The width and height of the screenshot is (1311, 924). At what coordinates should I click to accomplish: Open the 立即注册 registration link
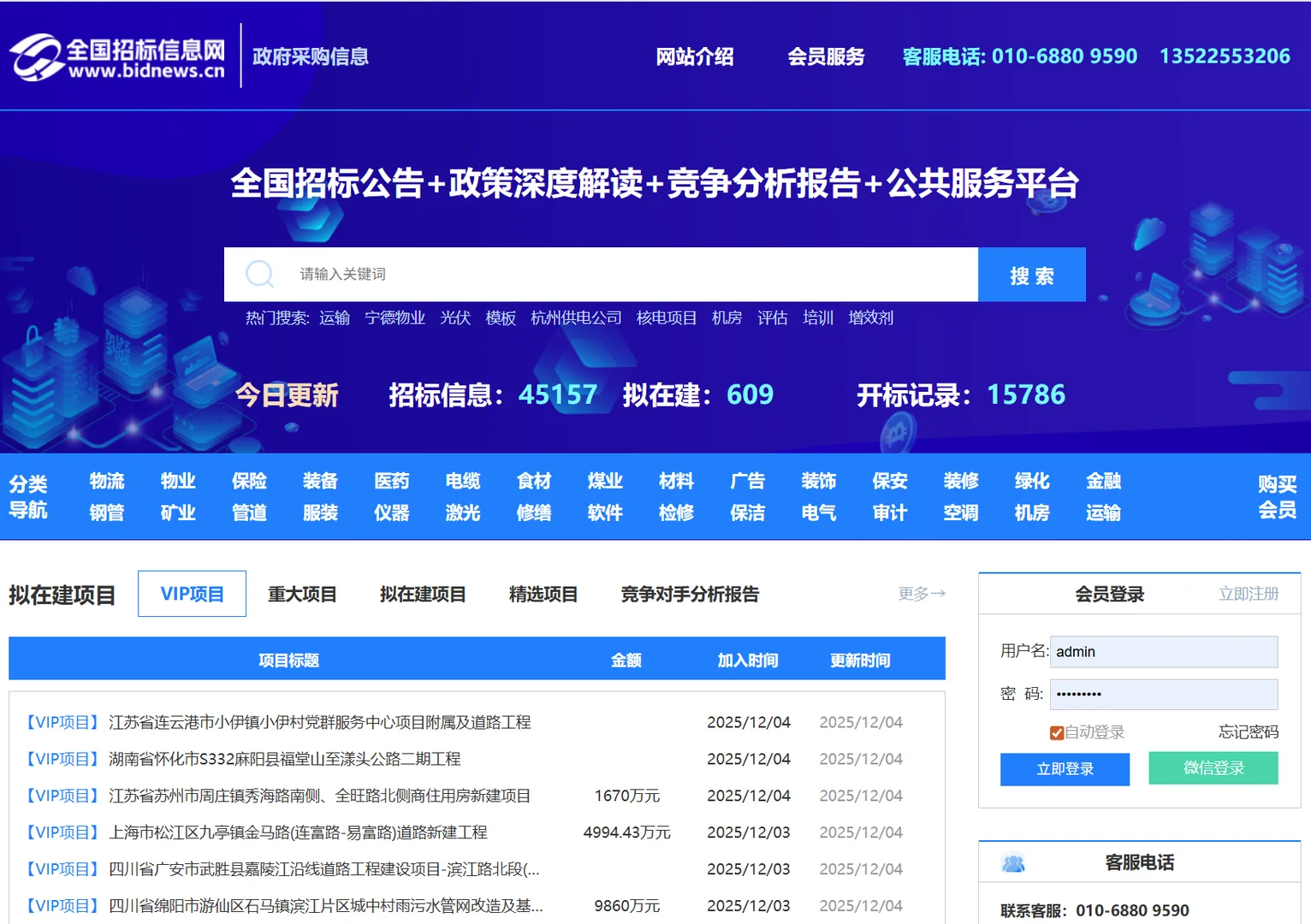point(1249,593)
